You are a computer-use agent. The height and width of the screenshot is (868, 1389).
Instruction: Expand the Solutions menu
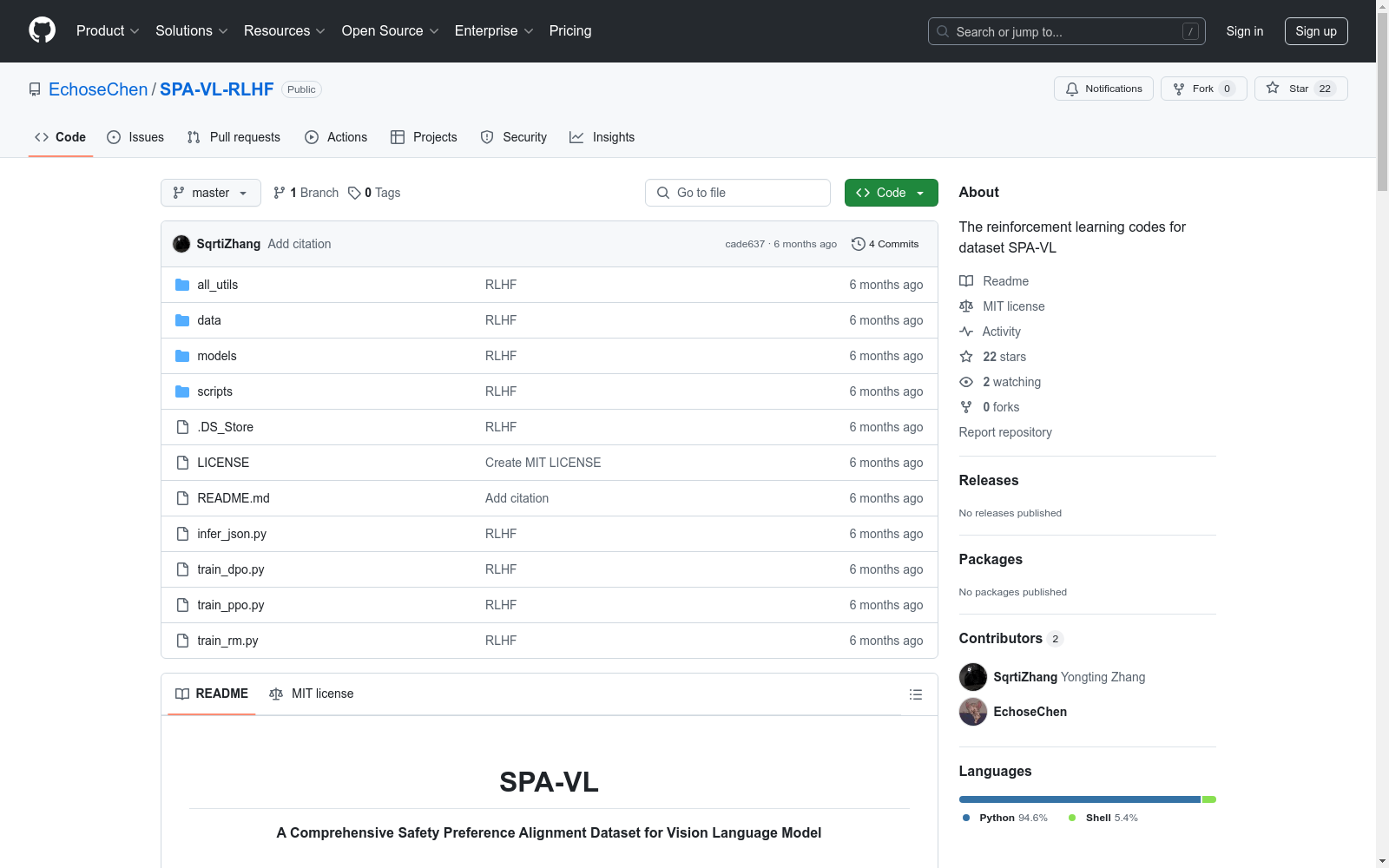click(192, 30)
